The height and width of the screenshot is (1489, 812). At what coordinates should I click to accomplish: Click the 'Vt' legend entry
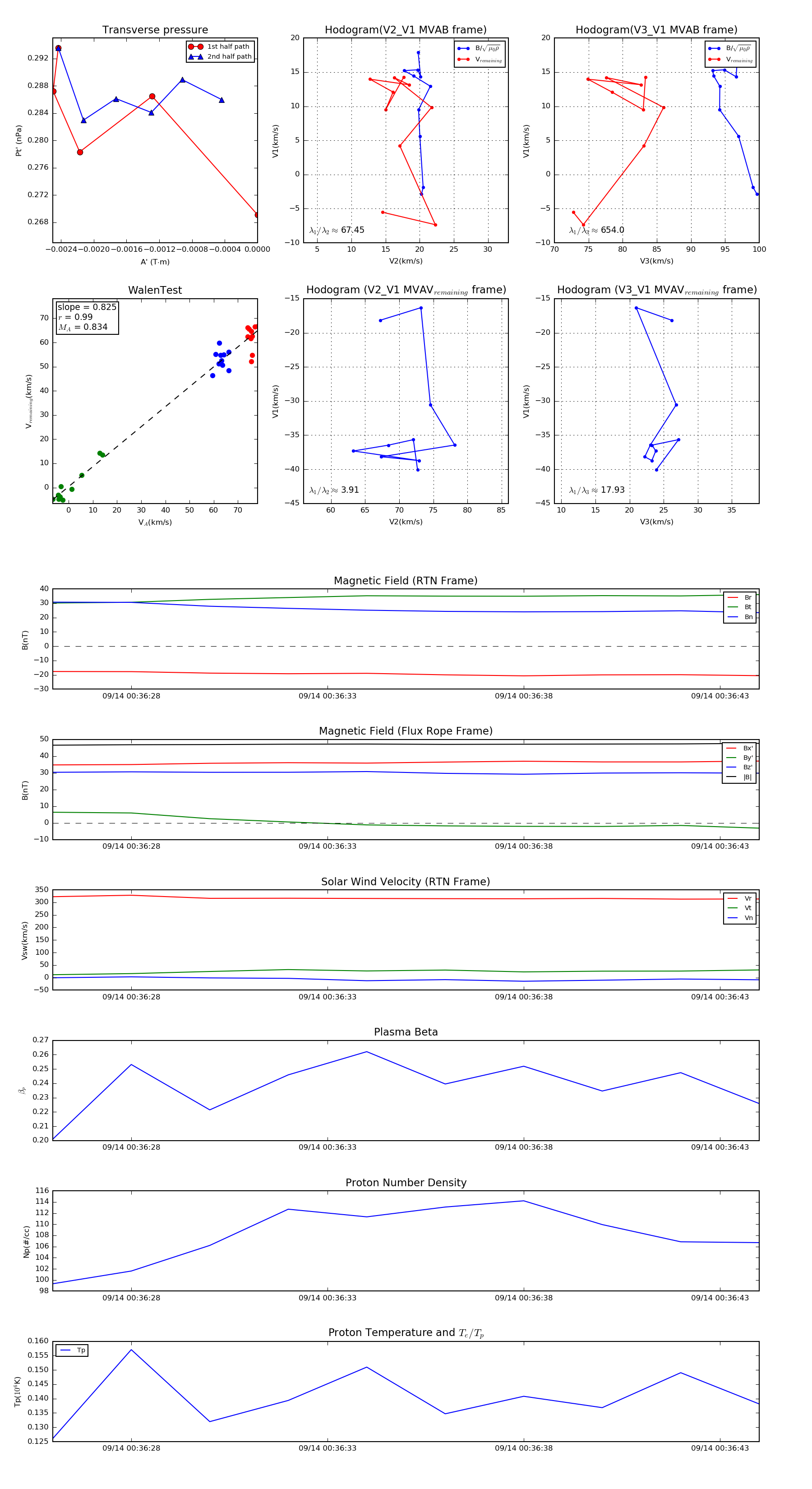coord(740,908)
